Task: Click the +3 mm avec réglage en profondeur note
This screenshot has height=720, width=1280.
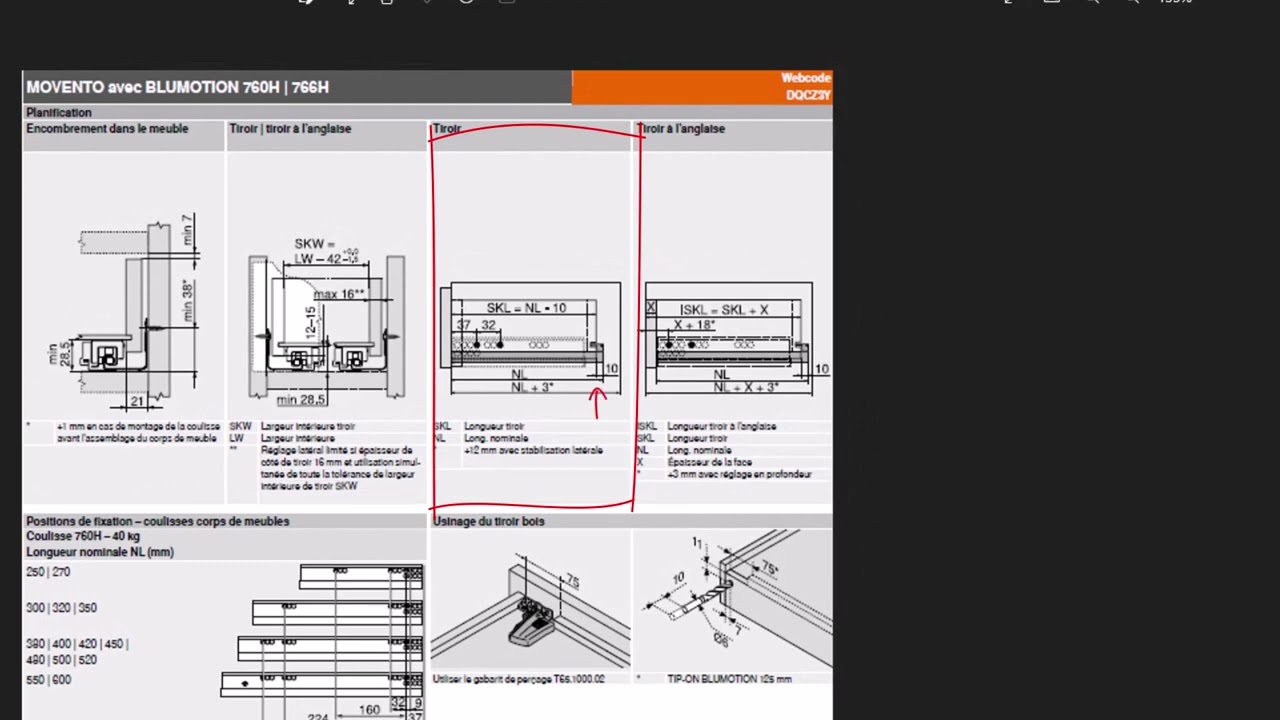Action: pyautogui.click(x=739, y=474)
